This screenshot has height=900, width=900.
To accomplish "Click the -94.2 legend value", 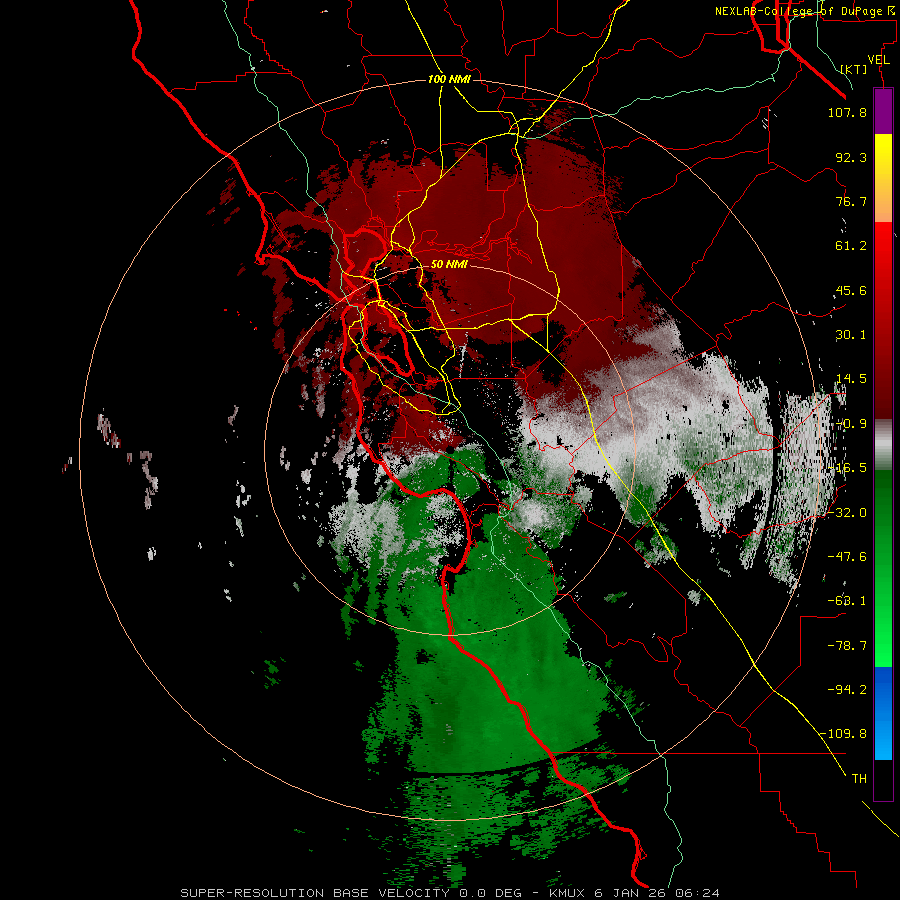I will click(x=847, y=689).
